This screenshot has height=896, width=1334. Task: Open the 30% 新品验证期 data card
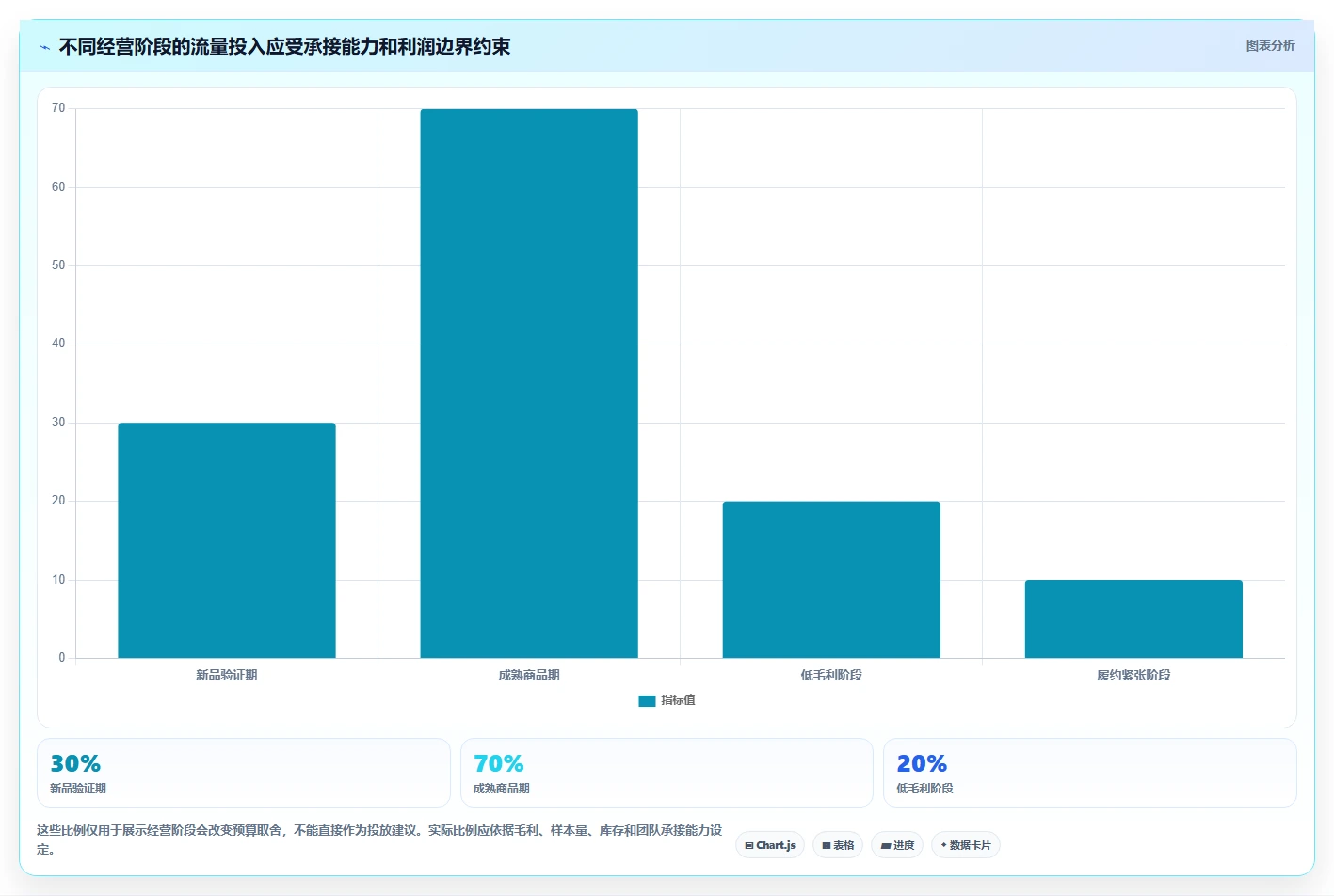pos(244,773)
